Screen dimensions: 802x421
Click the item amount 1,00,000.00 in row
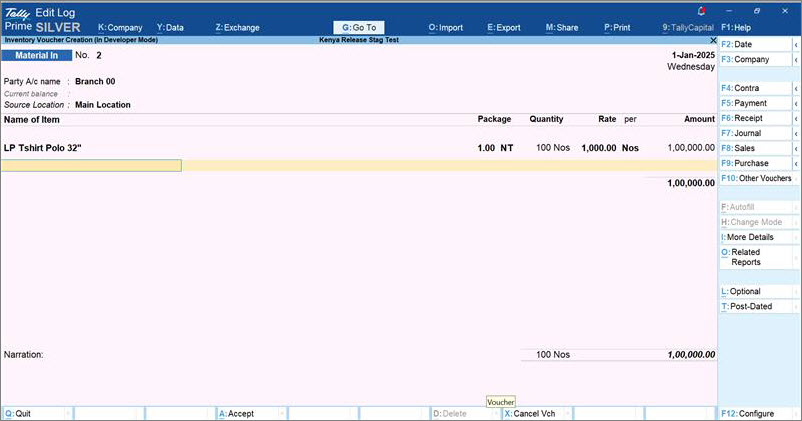pyautogui.click(x=691, y=148)
